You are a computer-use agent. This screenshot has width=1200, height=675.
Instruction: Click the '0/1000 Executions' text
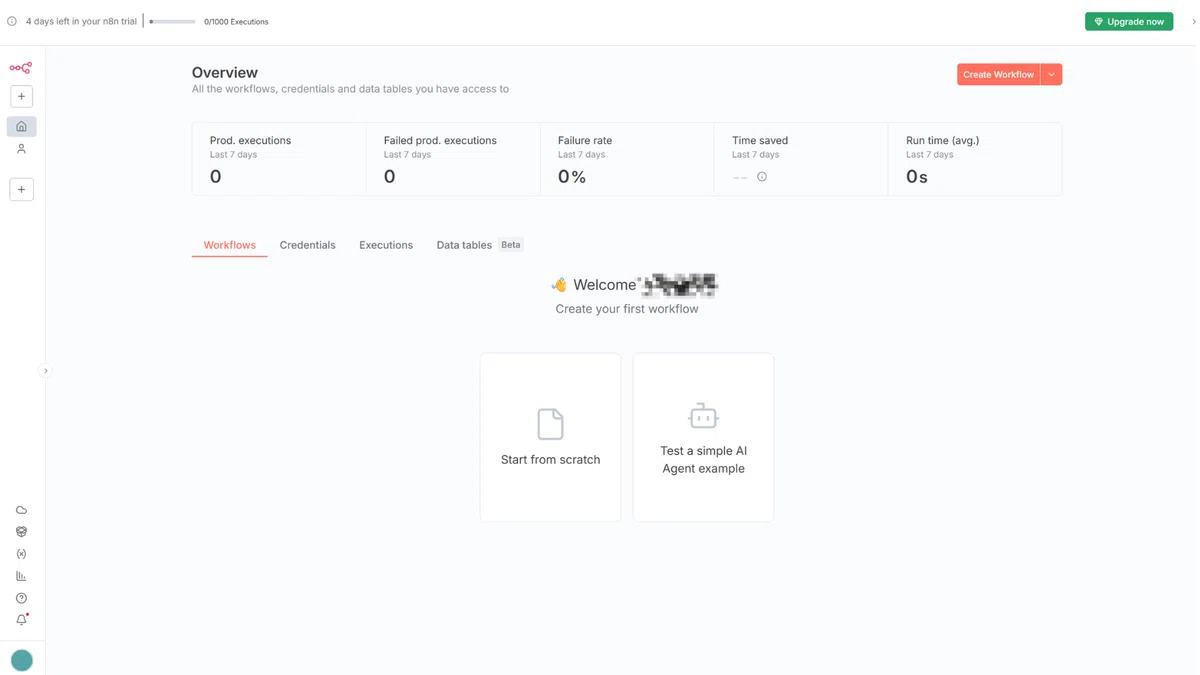click(236, 21)
